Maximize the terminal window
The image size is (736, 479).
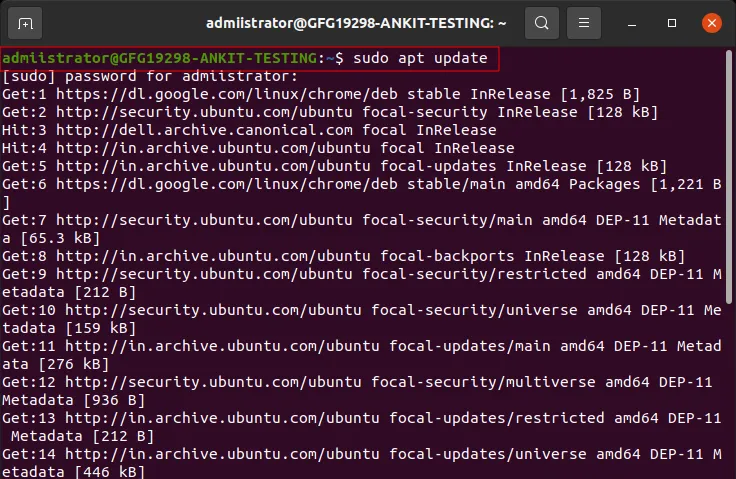point(672,23)
